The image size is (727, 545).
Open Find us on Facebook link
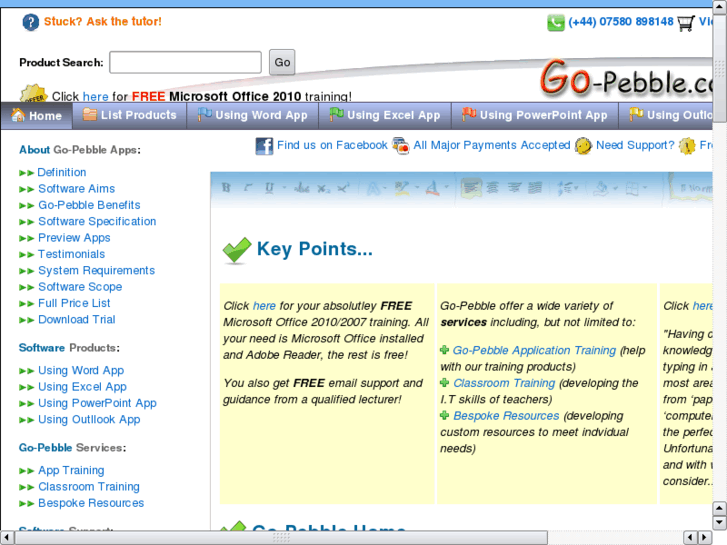(332, 145)
